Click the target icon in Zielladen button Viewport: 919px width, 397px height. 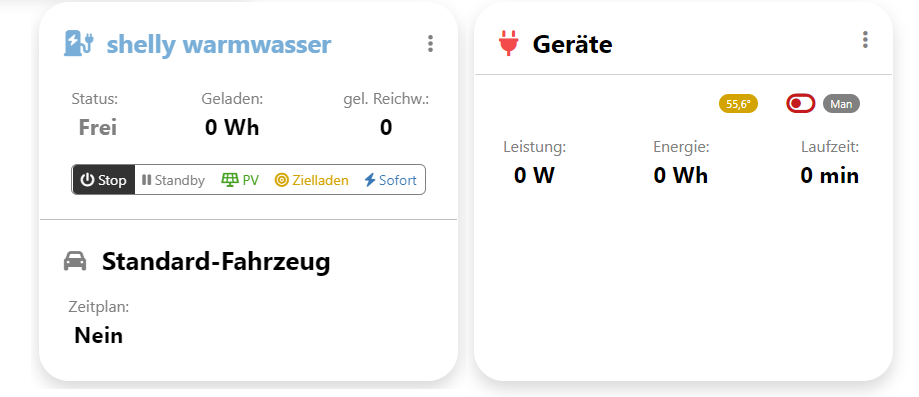(282, 180)
